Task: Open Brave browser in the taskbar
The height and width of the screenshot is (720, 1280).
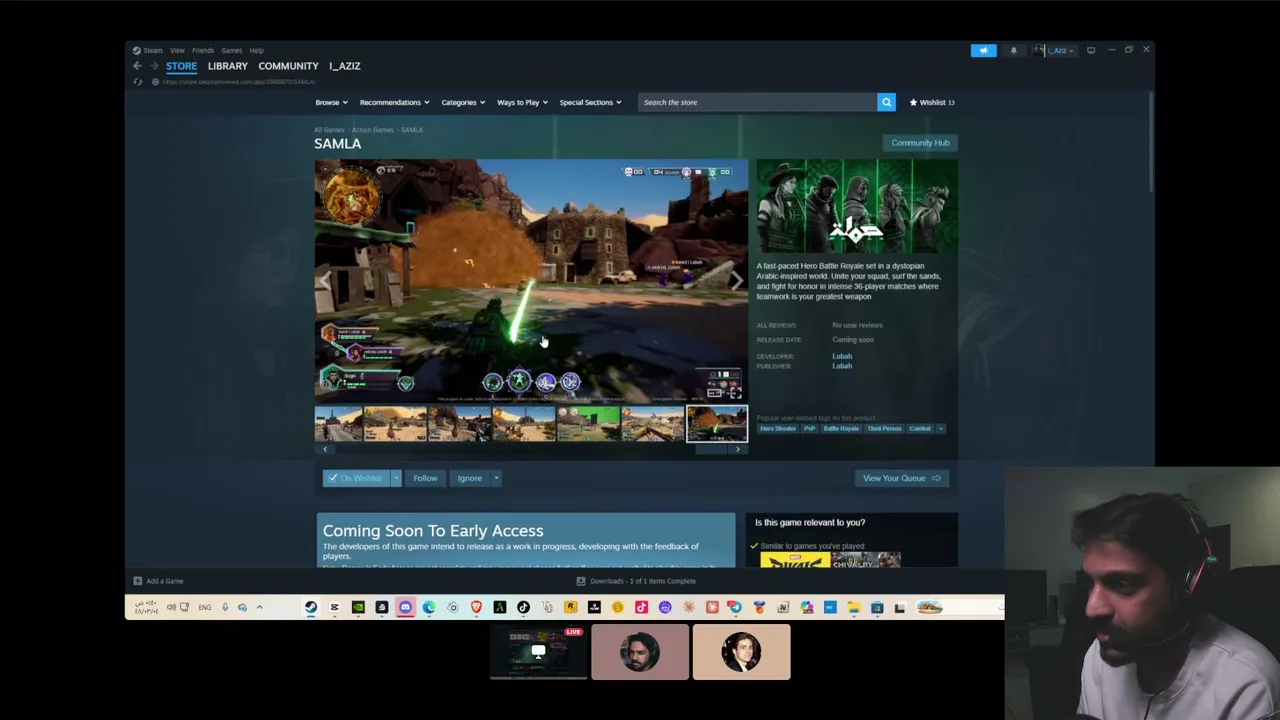Action: pyautogui.click(x=476, y=607)
